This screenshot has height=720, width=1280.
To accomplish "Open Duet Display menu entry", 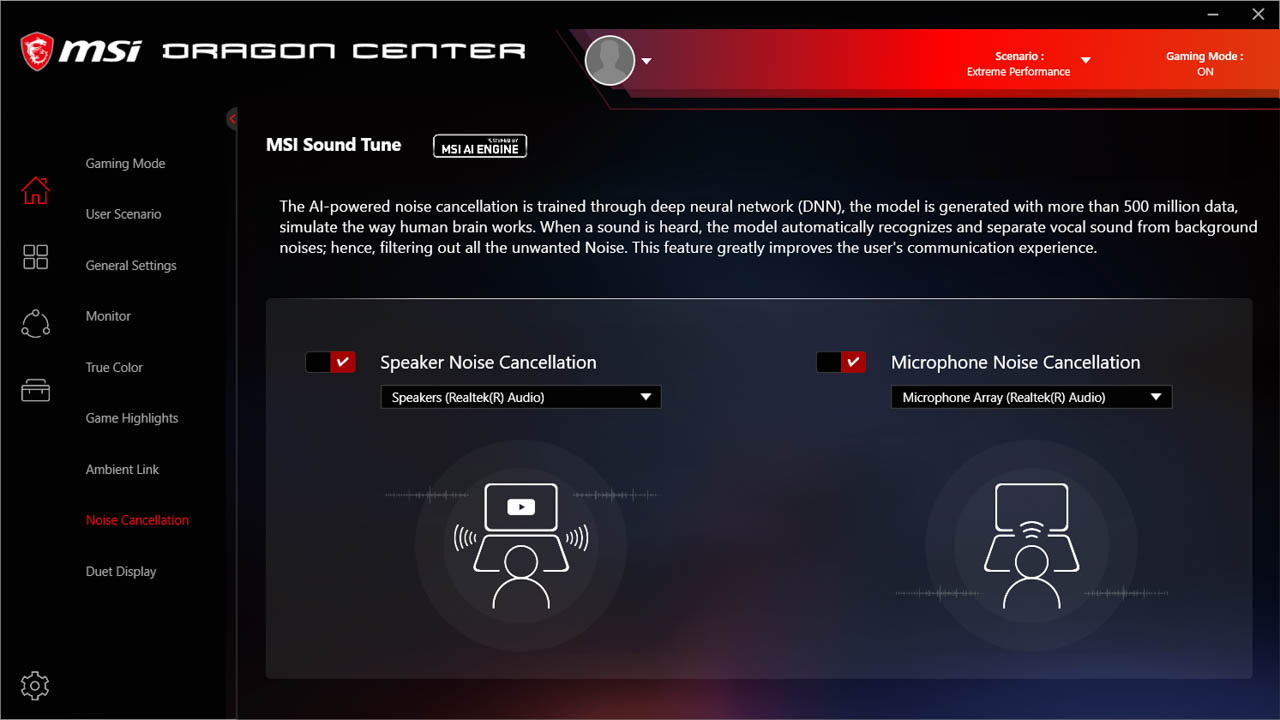I will 121,571.
